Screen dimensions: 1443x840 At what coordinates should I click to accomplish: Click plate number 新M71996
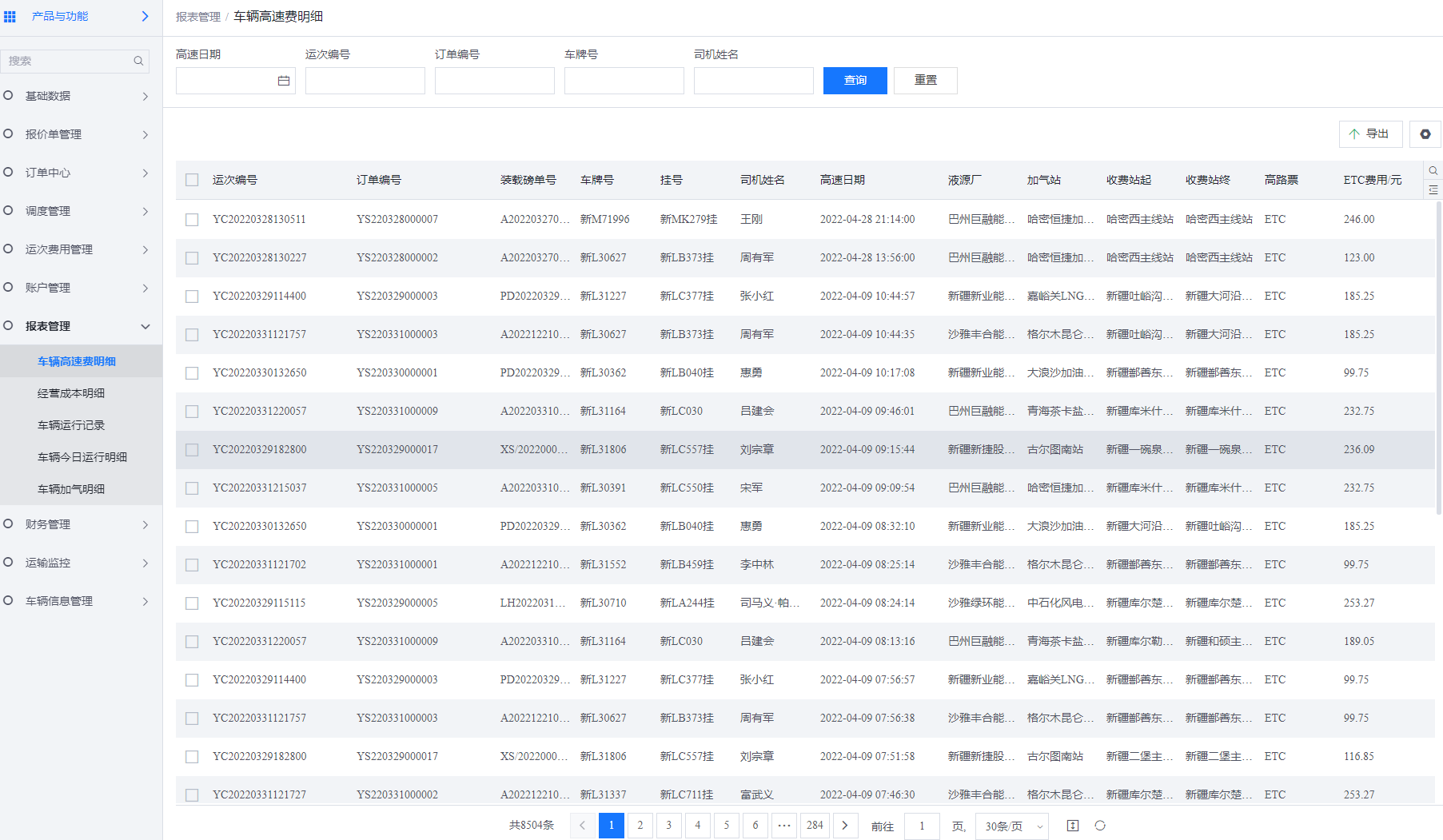point(605,219)
